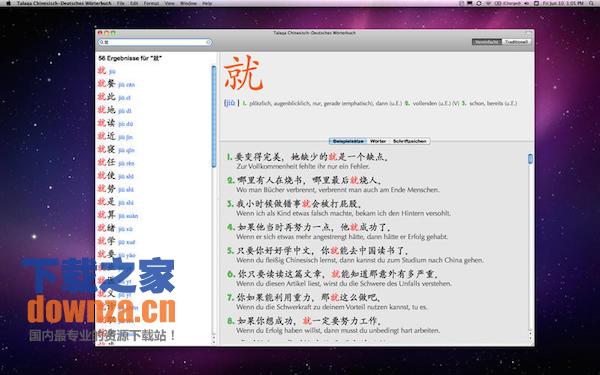Open the Help menu

pyautogui.click(x=207, y=3)
